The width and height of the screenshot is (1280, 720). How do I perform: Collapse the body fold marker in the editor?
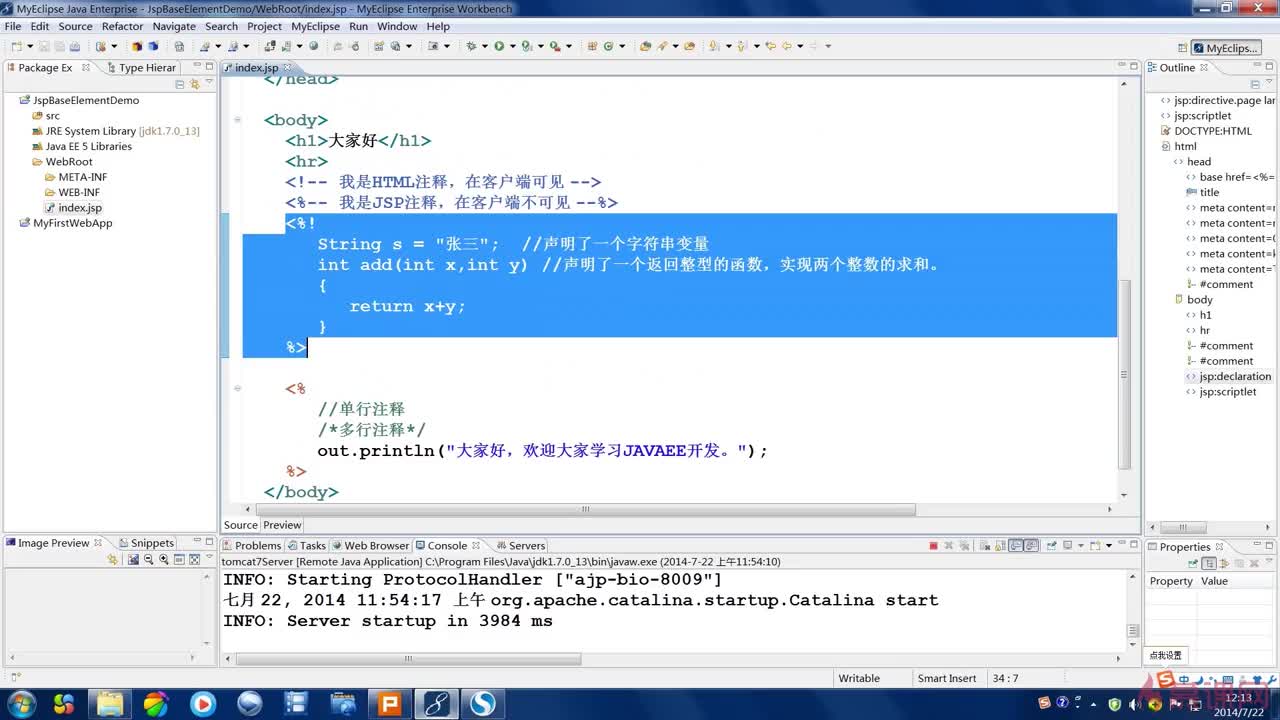[x=237, y=120]
